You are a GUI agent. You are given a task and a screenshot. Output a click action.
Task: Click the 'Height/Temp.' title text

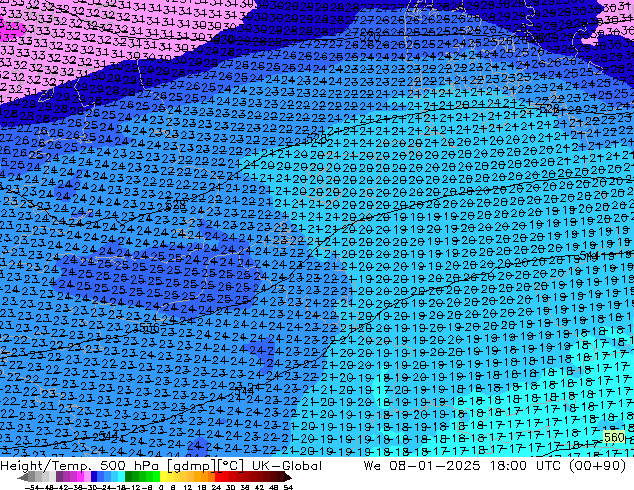click(x=45, y=466)
